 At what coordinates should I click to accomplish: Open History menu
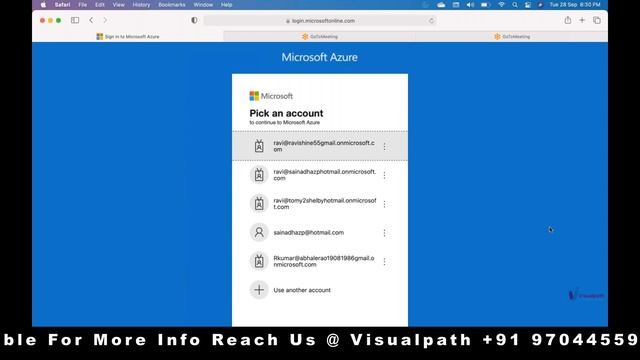tap(141, 5)
